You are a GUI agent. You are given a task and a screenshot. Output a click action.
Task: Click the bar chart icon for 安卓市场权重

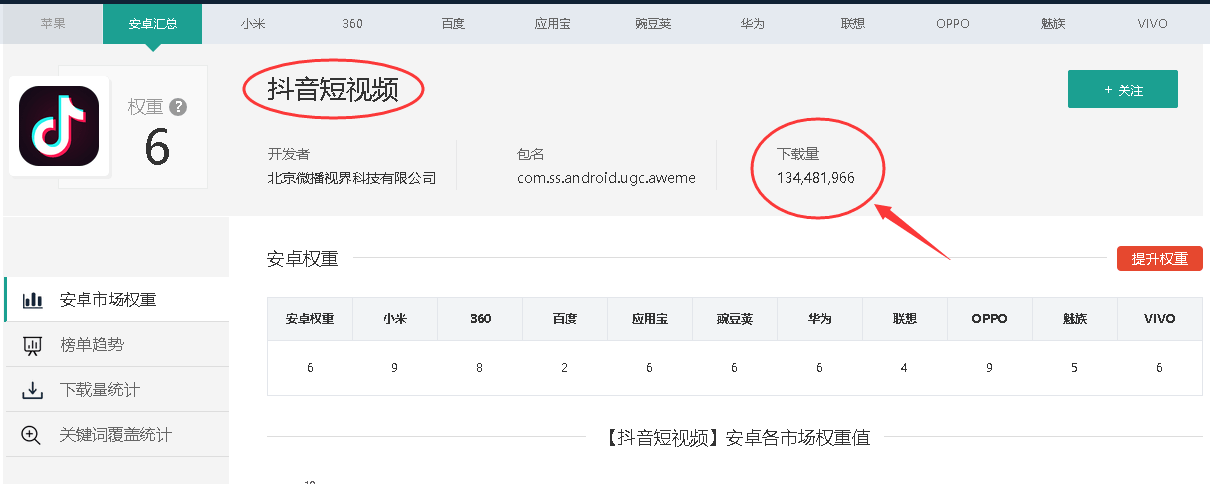(33, 300)
